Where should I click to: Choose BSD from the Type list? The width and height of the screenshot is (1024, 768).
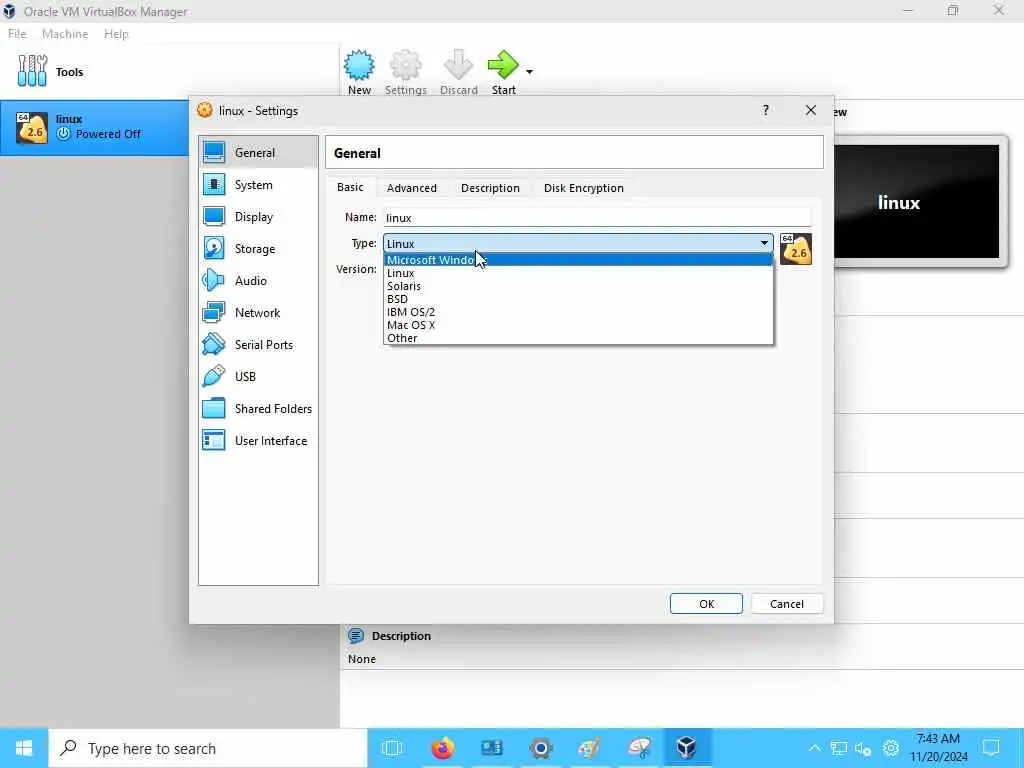(578, 299)
